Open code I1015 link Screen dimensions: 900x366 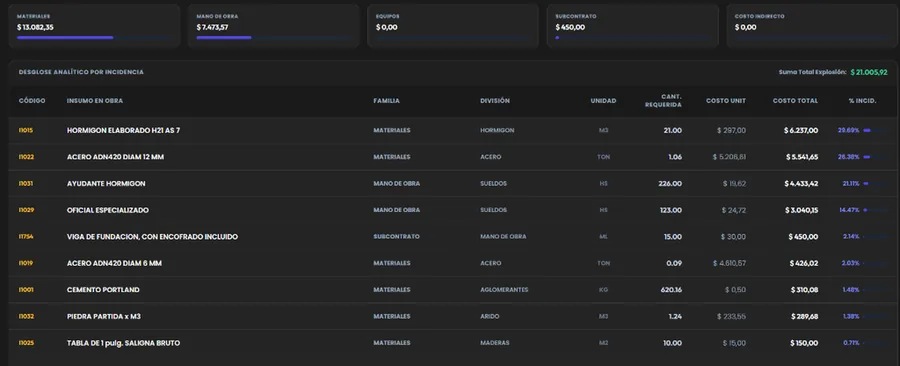(26, 130)
